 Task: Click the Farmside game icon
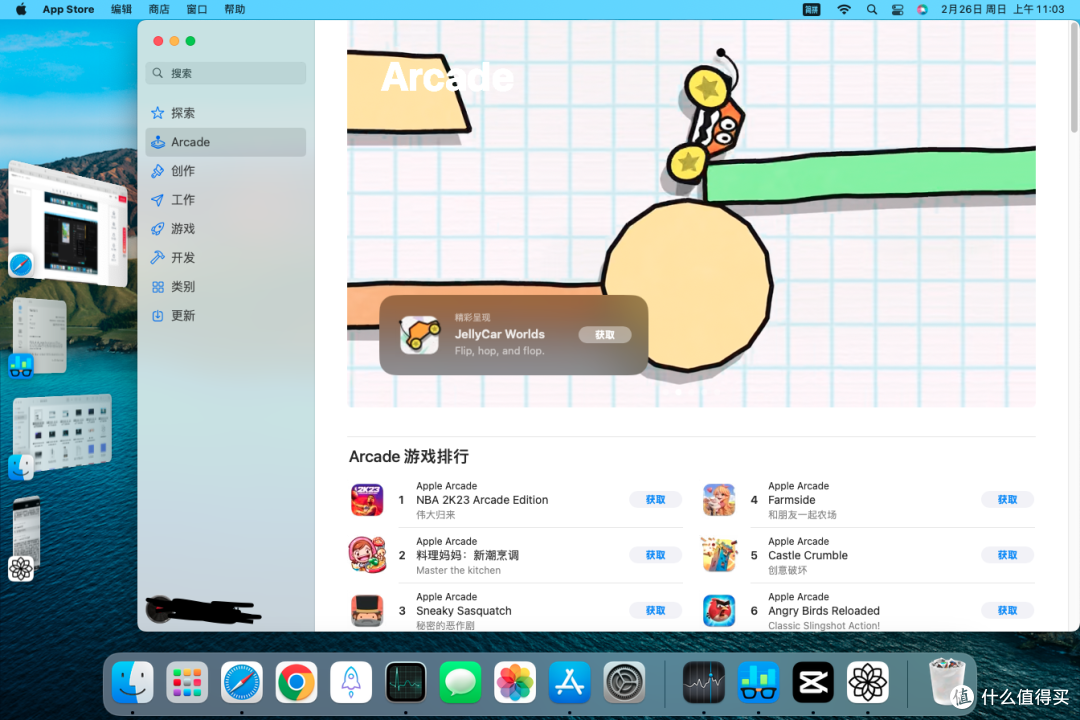coord(719,500)
